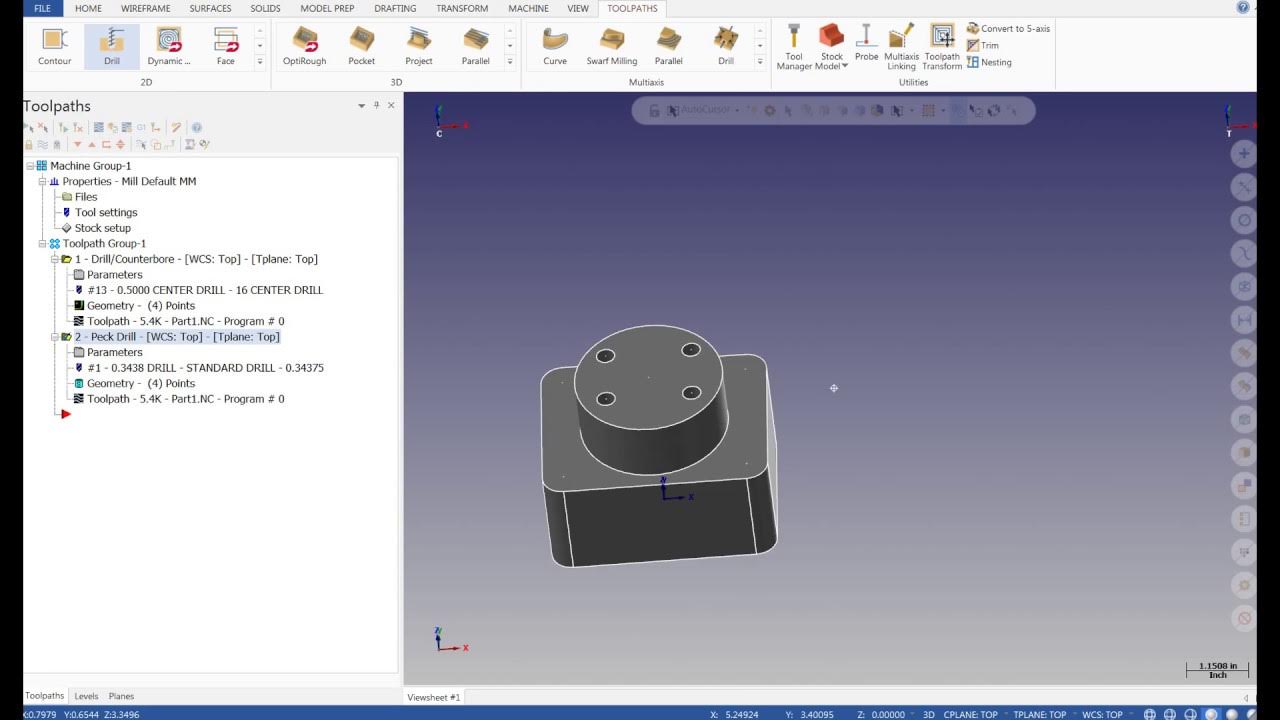The height and width of the screenshot is (720, 1280).
Task: Switch to the Planes panel tab
Action: click(x=121, y=696)
